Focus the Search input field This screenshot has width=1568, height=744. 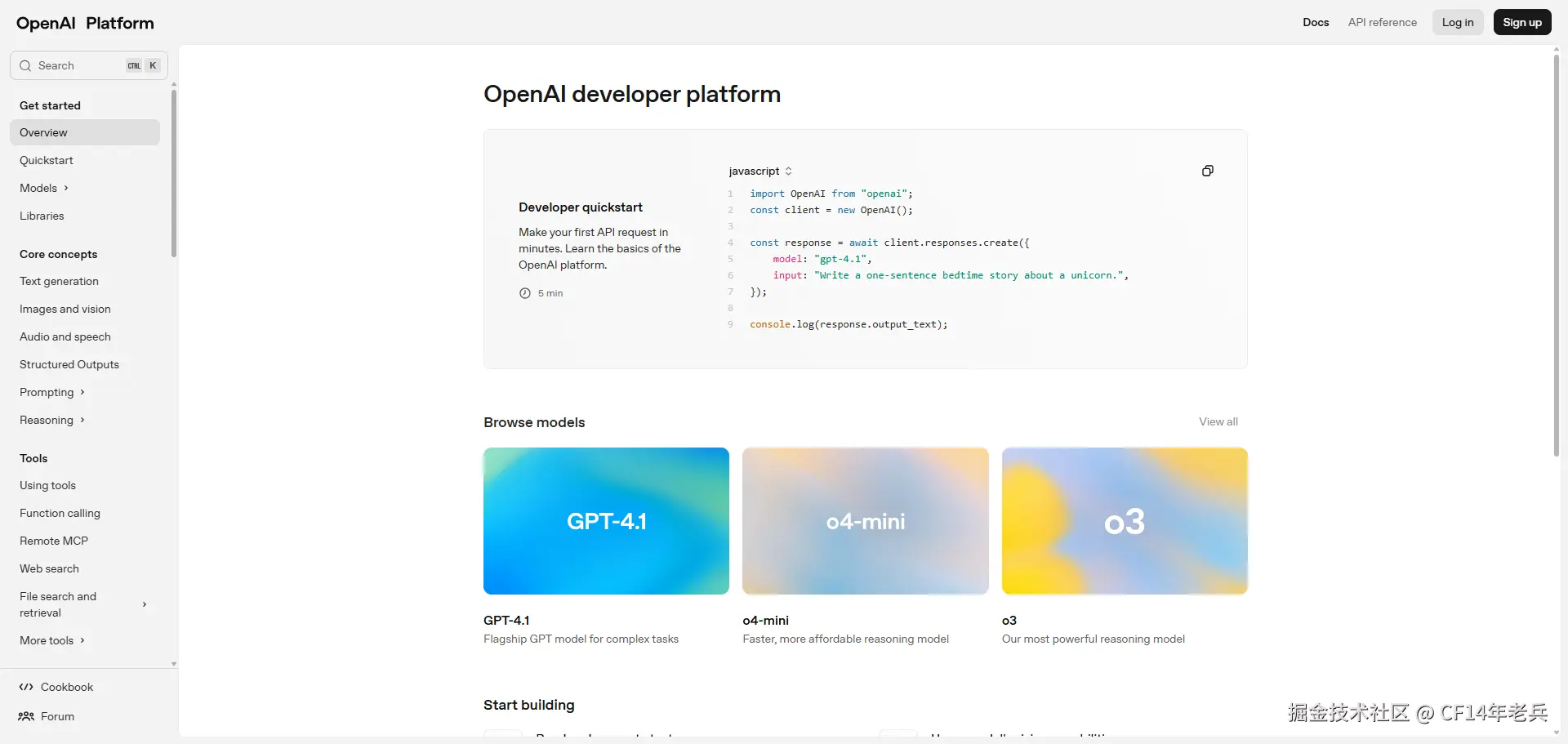pos(89,65)
